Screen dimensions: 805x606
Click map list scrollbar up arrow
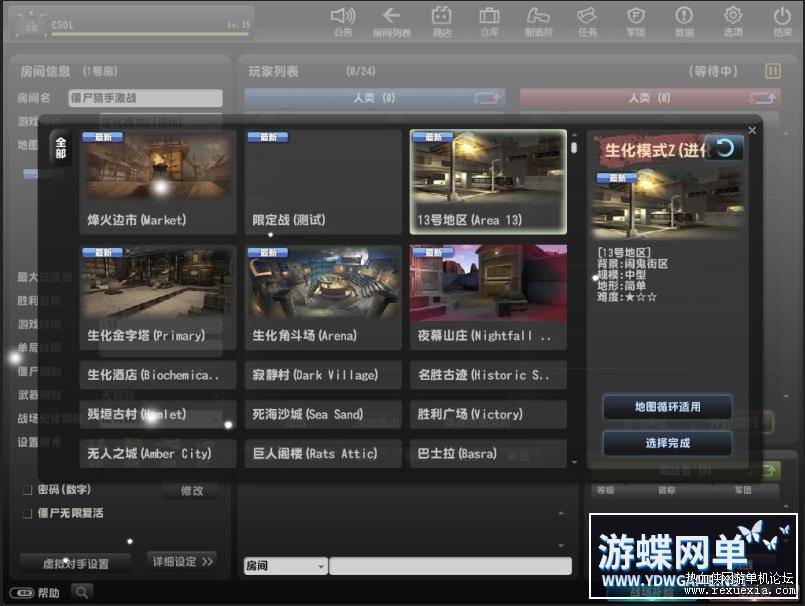pos(574,135)
